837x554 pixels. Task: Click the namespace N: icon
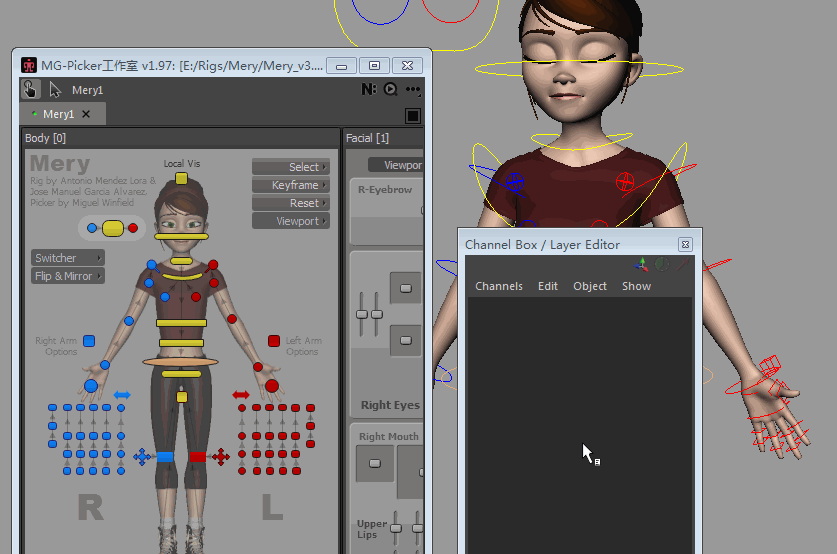point(369,90)
